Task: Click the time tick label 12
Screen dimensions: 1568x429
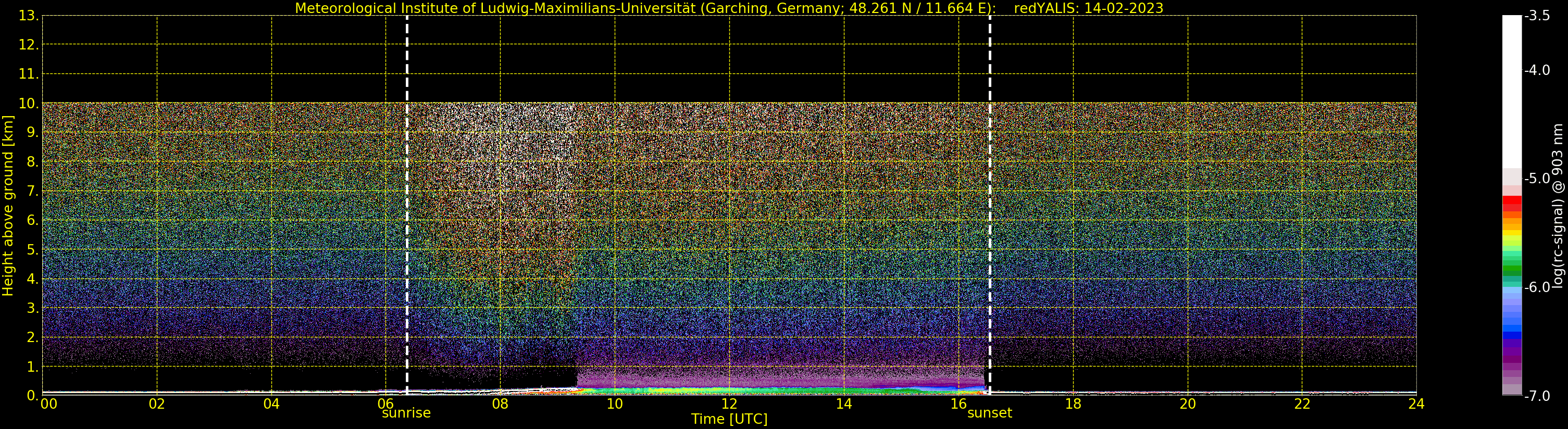Action: (729, 404)
